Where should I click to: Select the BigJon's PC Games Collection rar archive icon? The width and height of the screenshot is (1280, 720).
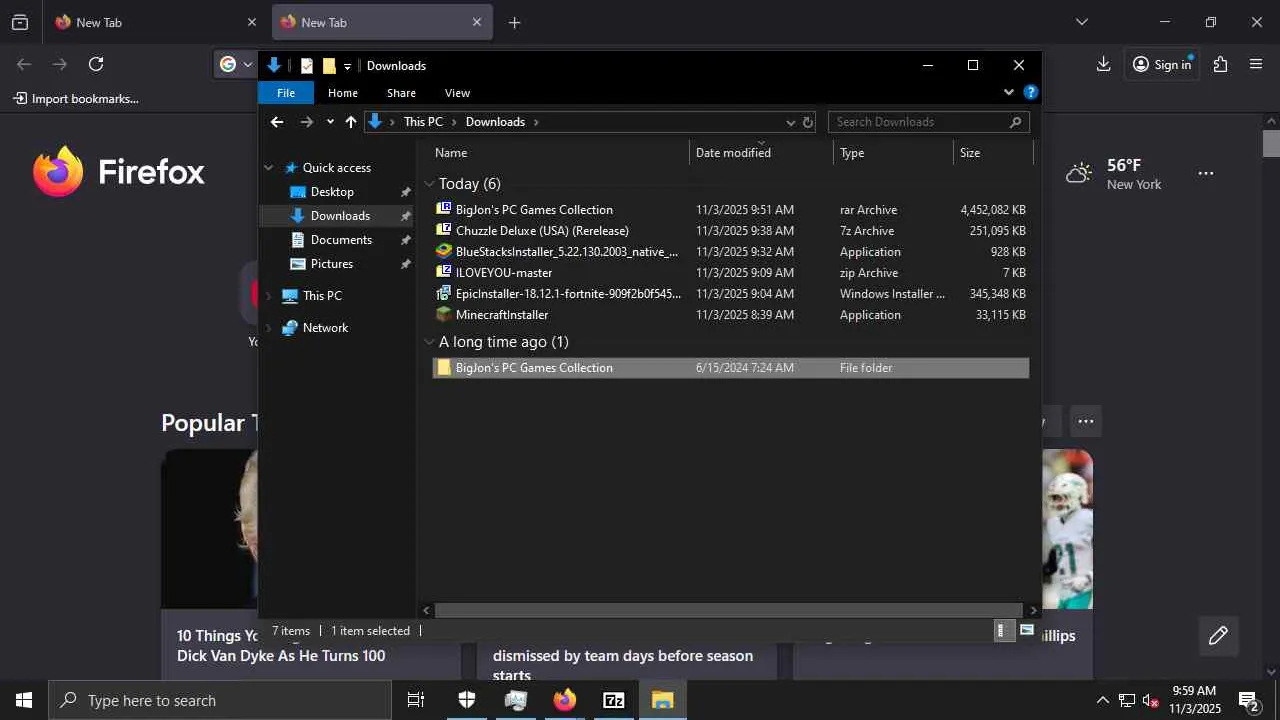(x=444, y=210)
